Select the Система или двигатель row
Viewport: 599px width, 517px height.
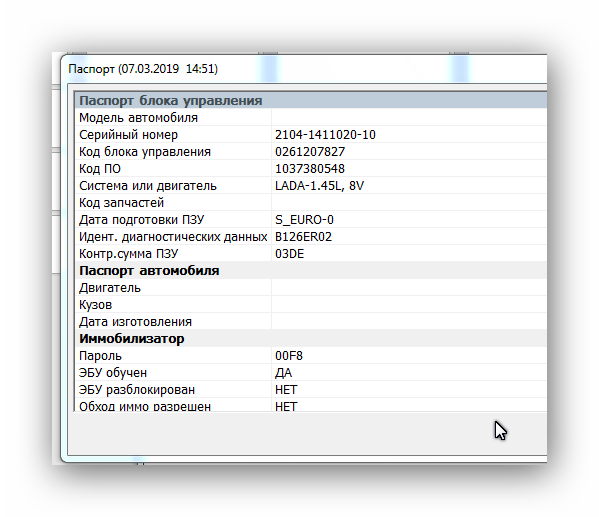pos(311,186)
